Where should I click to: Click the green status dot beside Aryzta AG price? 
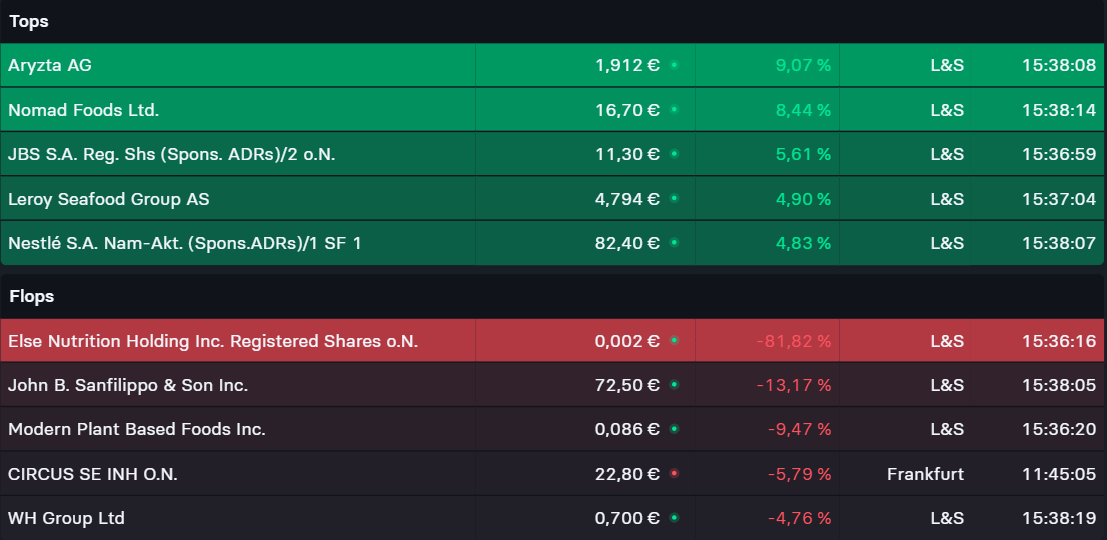tap(674, 65)
